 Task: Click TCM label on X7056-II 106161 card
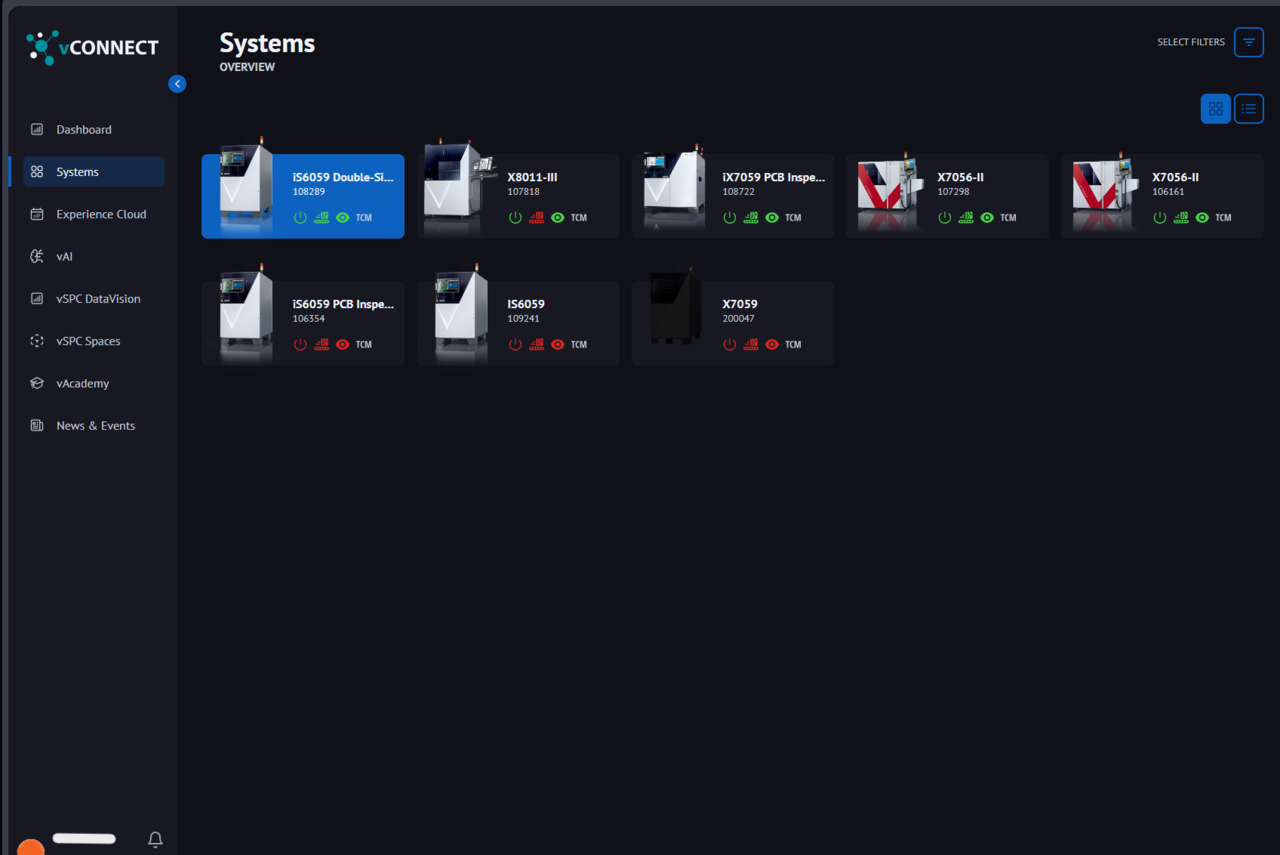pyautogui.click(x=1223, y=218)
